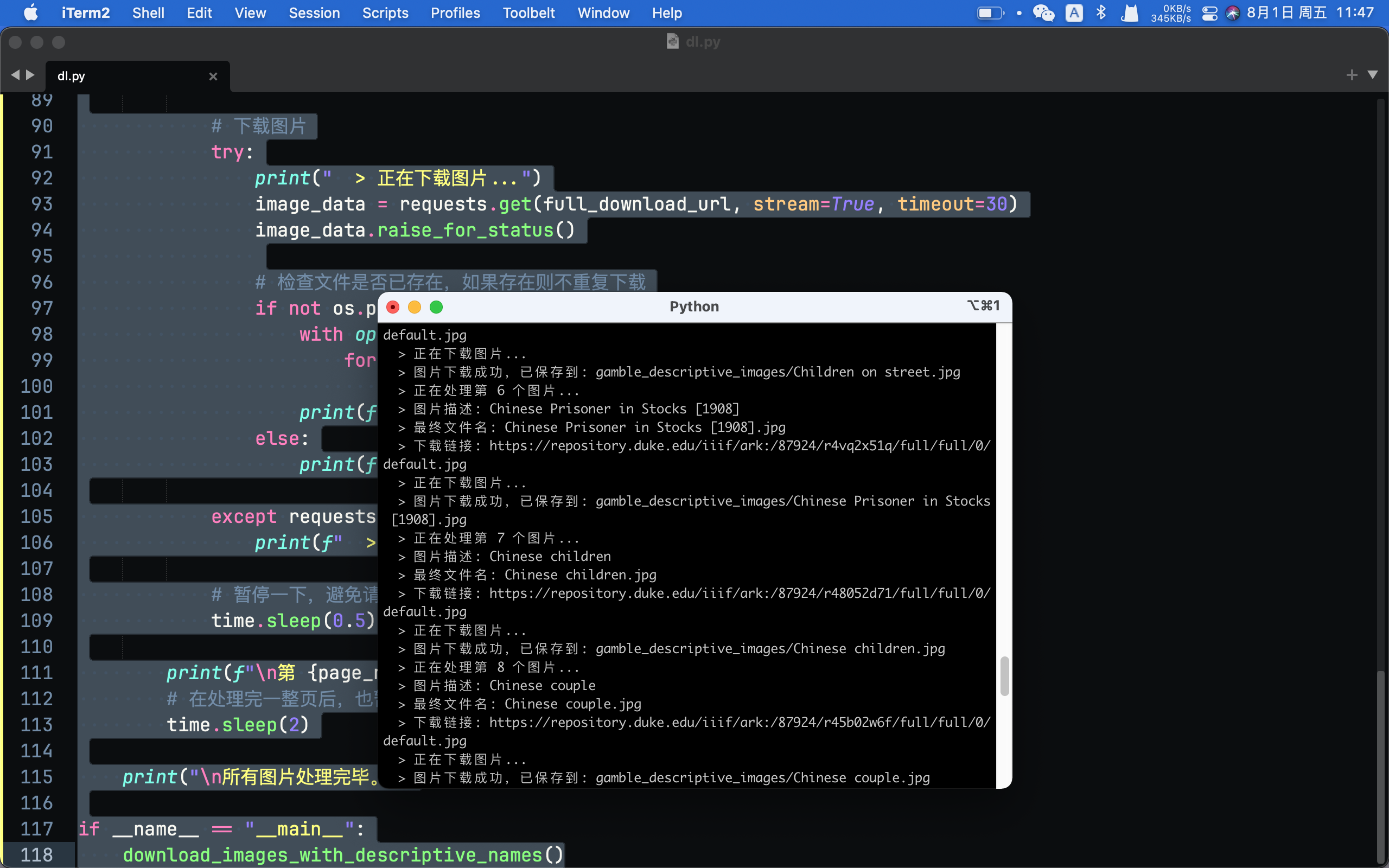Image resolution: width=1389 pixels, height=868 pixels.
Task: Click the 'raise_for_status' method in code
Action: pyautogui.click(x=465, y=230)
